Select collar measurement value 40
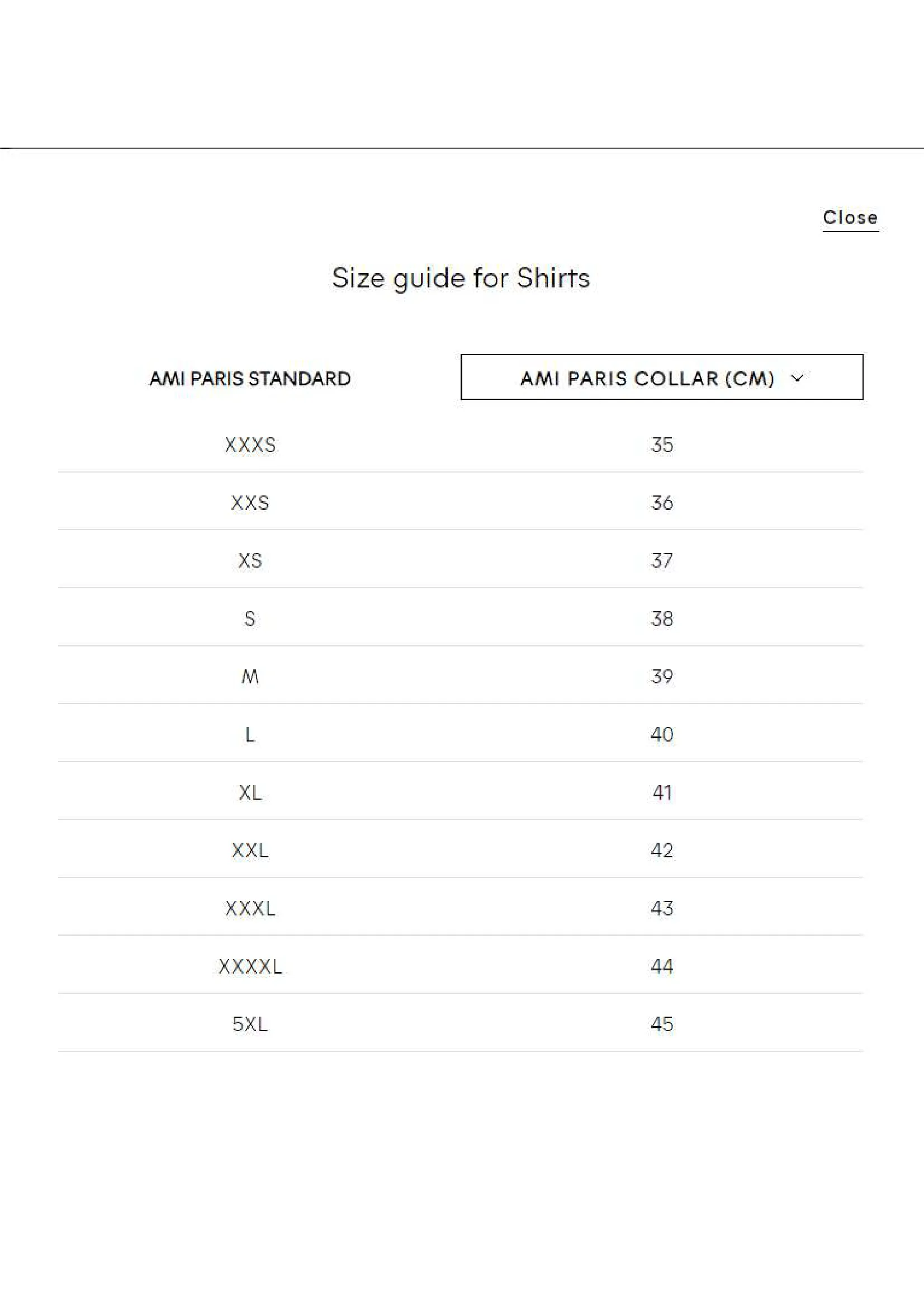 coord(661,735)
